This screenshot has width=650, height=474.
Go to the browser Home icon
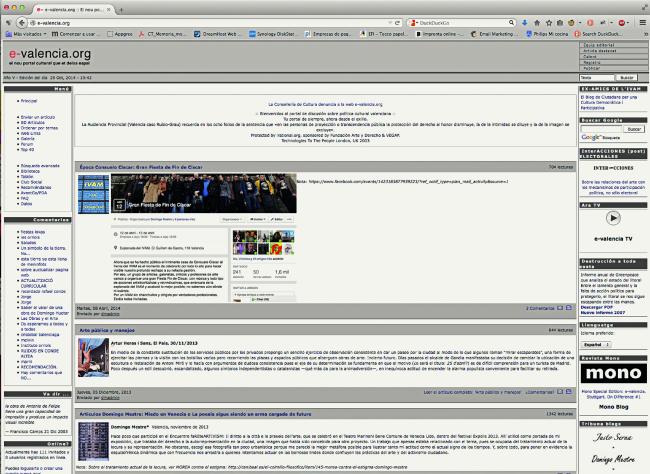point(537,23)
